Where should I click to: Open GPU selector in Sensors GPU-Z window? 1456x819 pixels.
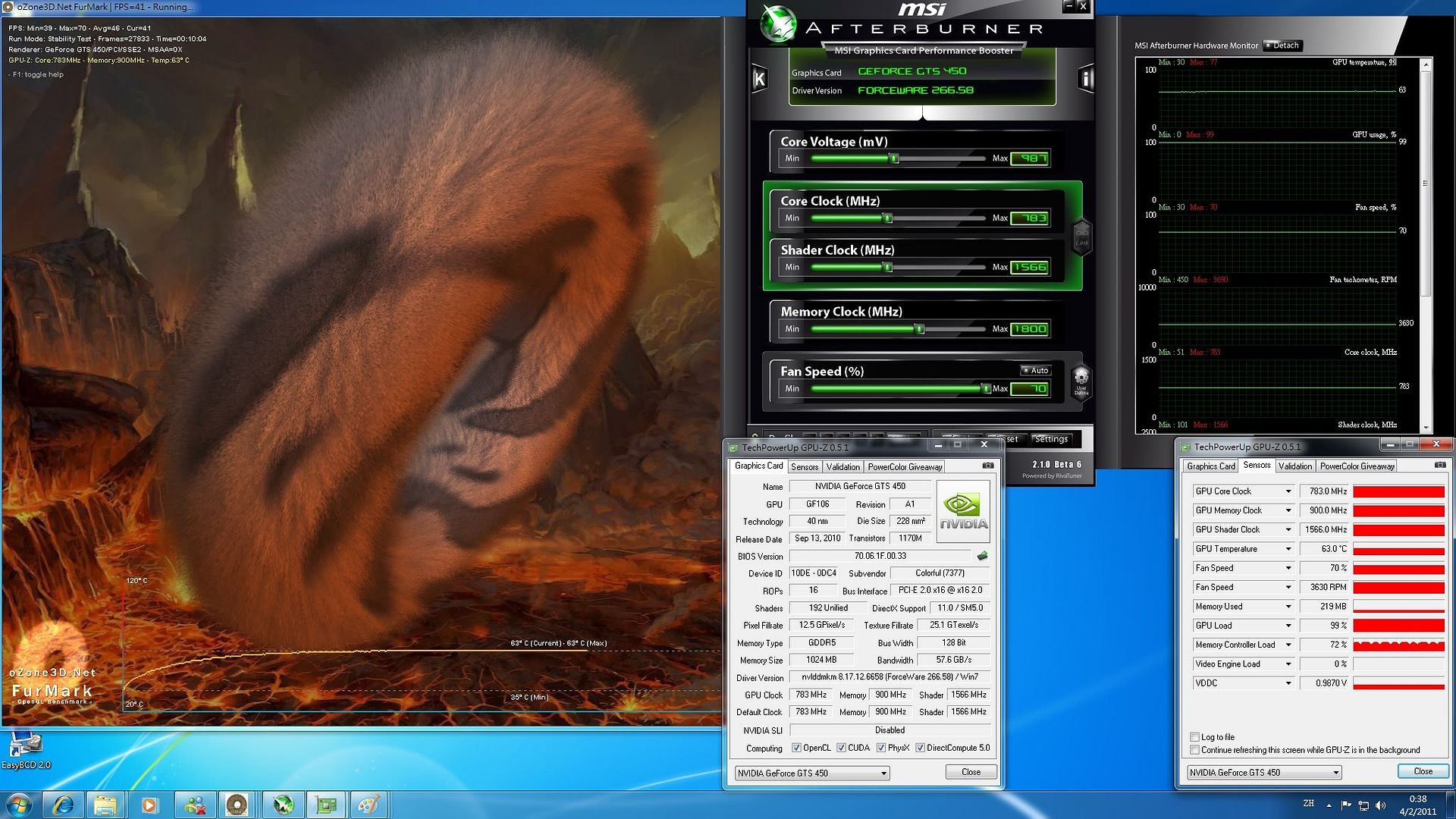point(1264,773)
